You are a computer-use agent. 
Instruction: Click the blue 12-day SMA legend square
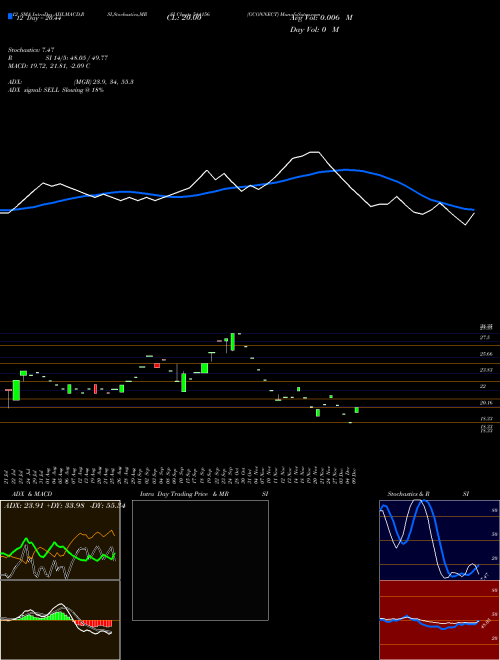10,16
